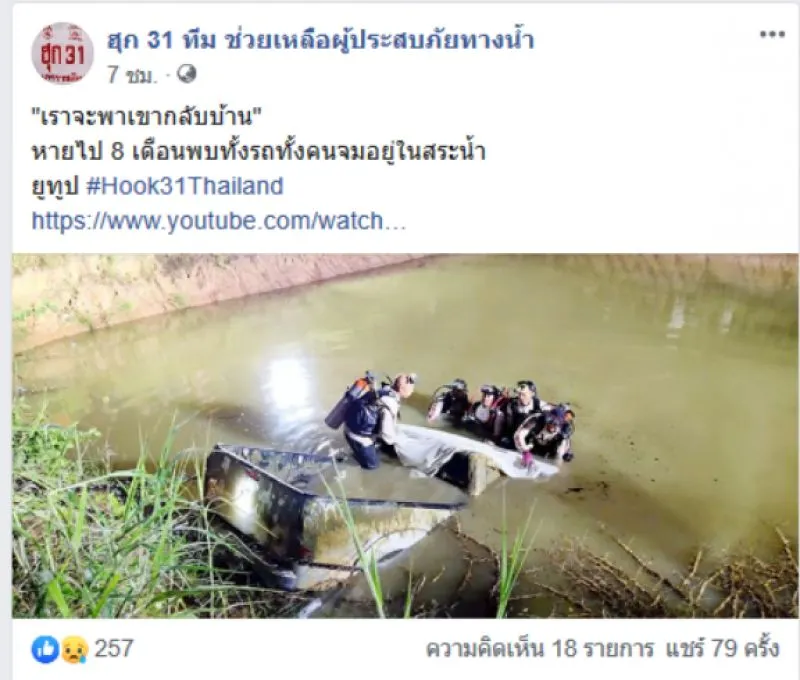This screenshot has height=680, width=800.
Task: Open the 257 reactions count
Action: click(114, 649)
